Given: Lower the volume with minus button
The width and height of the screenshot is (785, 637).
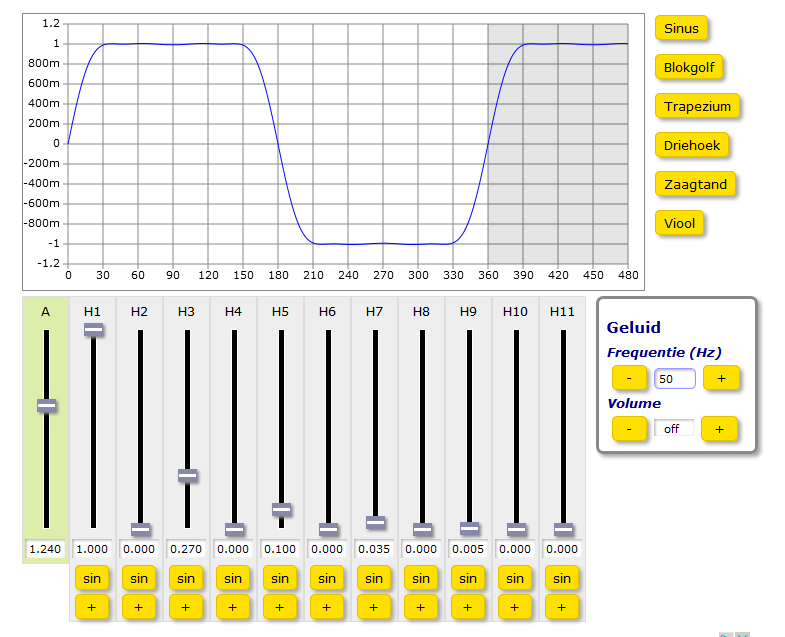Looking at the screenshot, I should (x=629, y=429).
